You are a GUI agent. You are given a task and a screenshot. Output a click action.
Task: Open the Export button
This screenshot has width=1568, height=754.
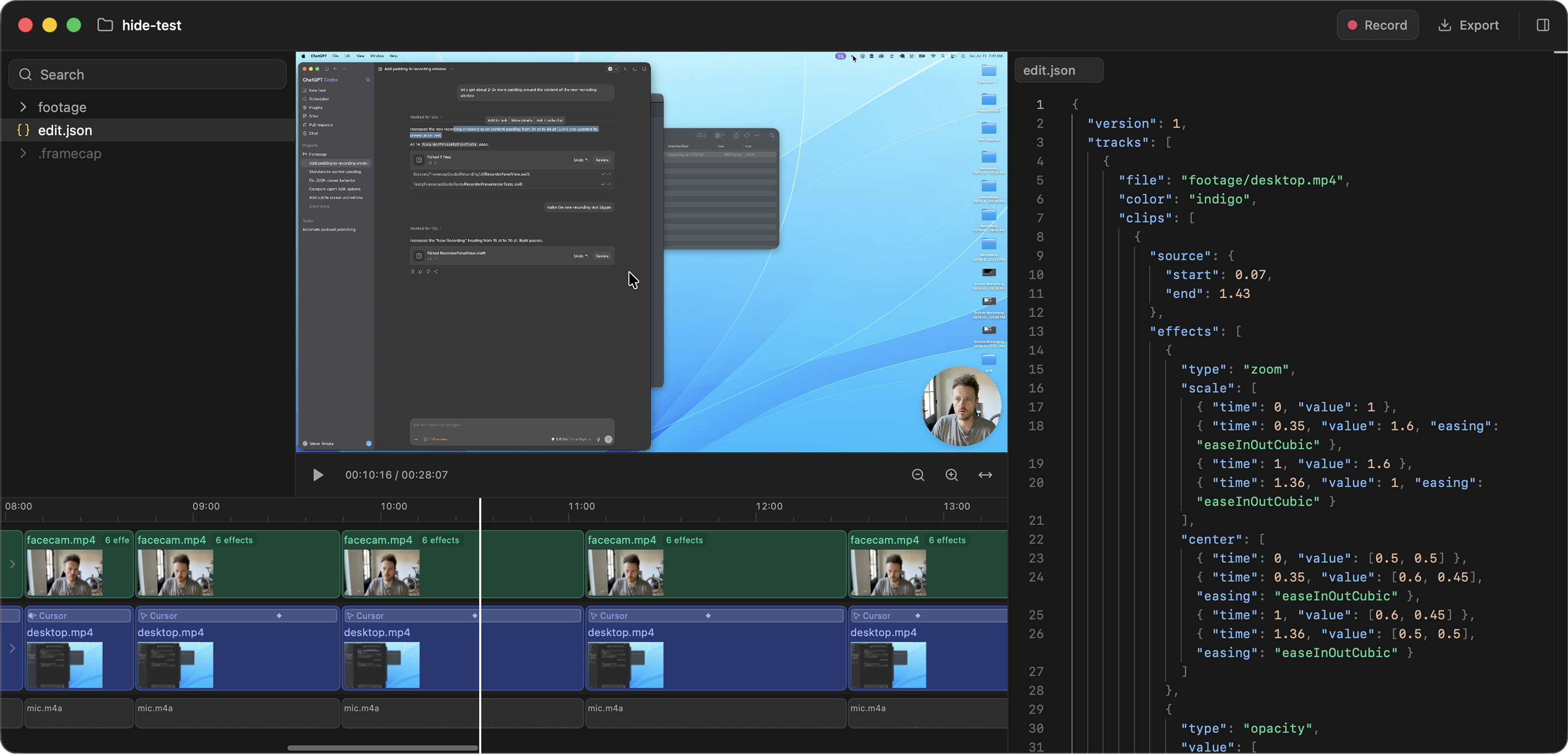pyautogui.click(x=1468, y=25)
